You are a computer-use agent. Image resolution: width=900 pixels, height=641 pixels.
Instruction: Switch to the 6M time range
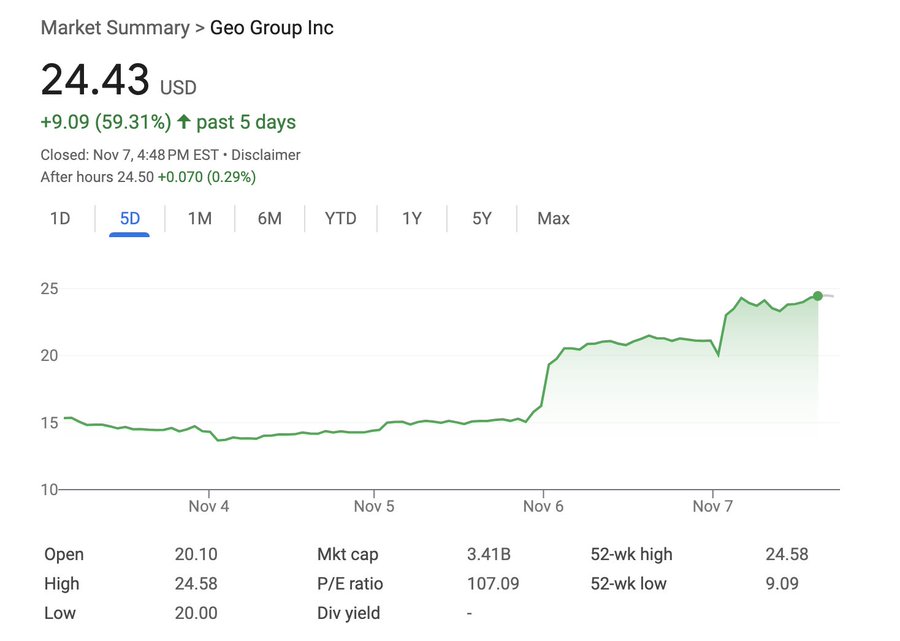click(269, 219)
